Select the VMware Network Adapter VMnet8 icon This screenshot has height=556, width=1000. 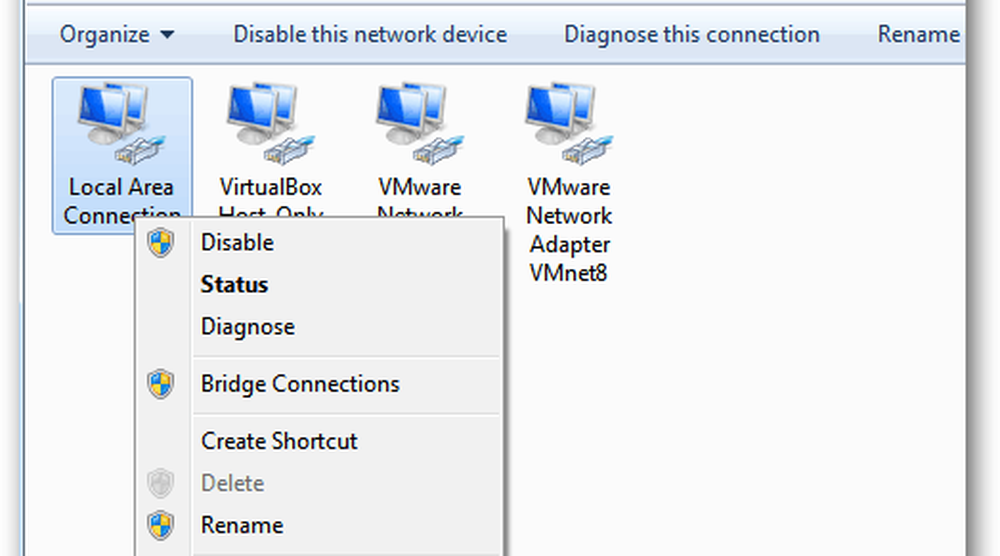pos(569,123)
